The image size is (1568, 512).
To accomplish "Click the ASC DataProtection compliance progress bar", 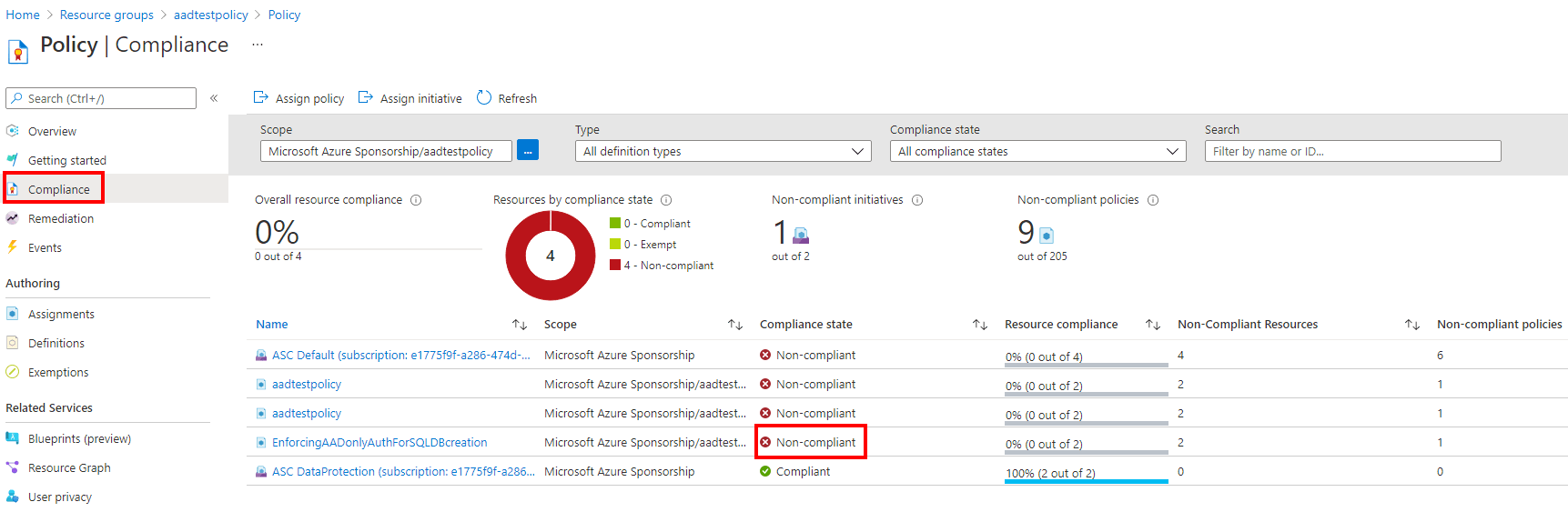I will click(x=1086, y=480).
